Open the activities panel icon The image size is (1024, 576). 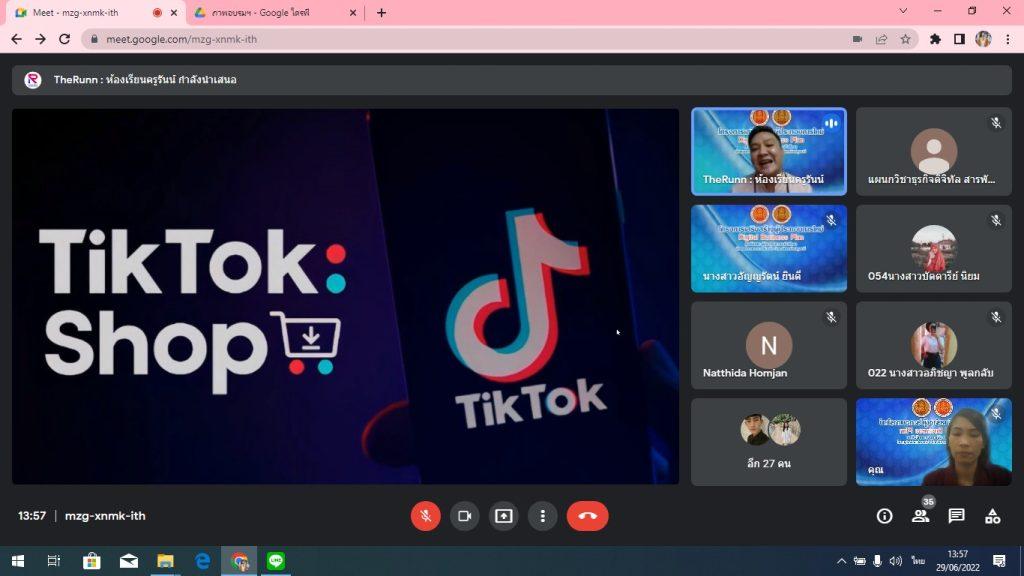click(993, 516)
